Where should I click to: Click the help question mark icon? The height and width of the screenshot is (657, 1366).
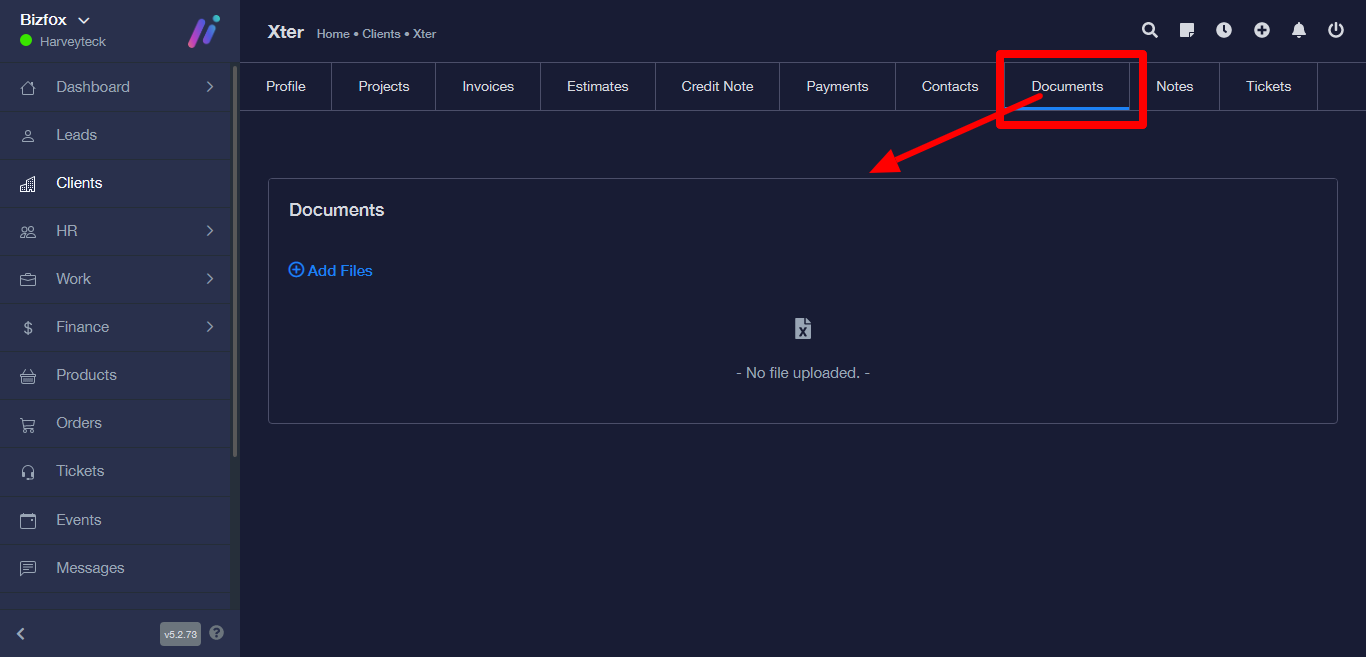(217, 633)
